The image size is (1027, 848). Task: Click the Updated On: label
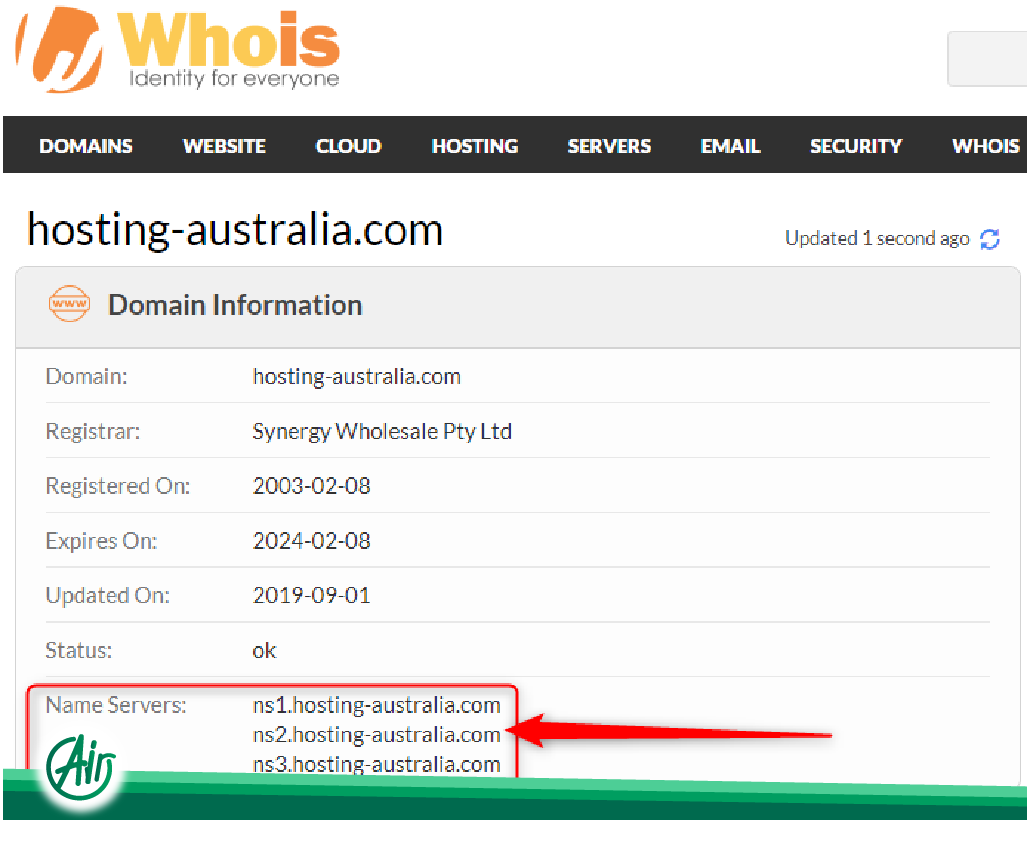coord(108,595)
